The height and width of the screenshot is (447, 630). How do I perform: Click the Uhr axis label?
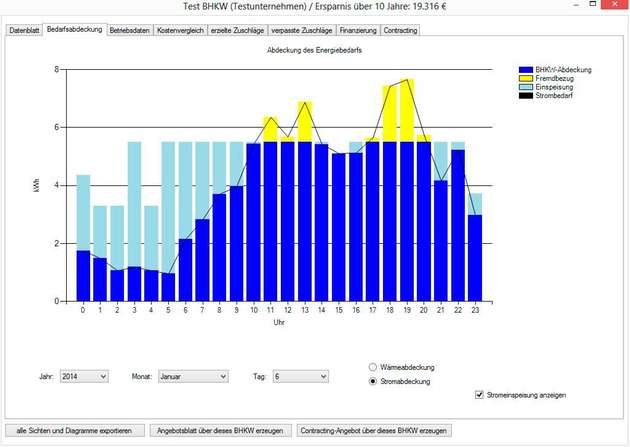click(279, 322)
